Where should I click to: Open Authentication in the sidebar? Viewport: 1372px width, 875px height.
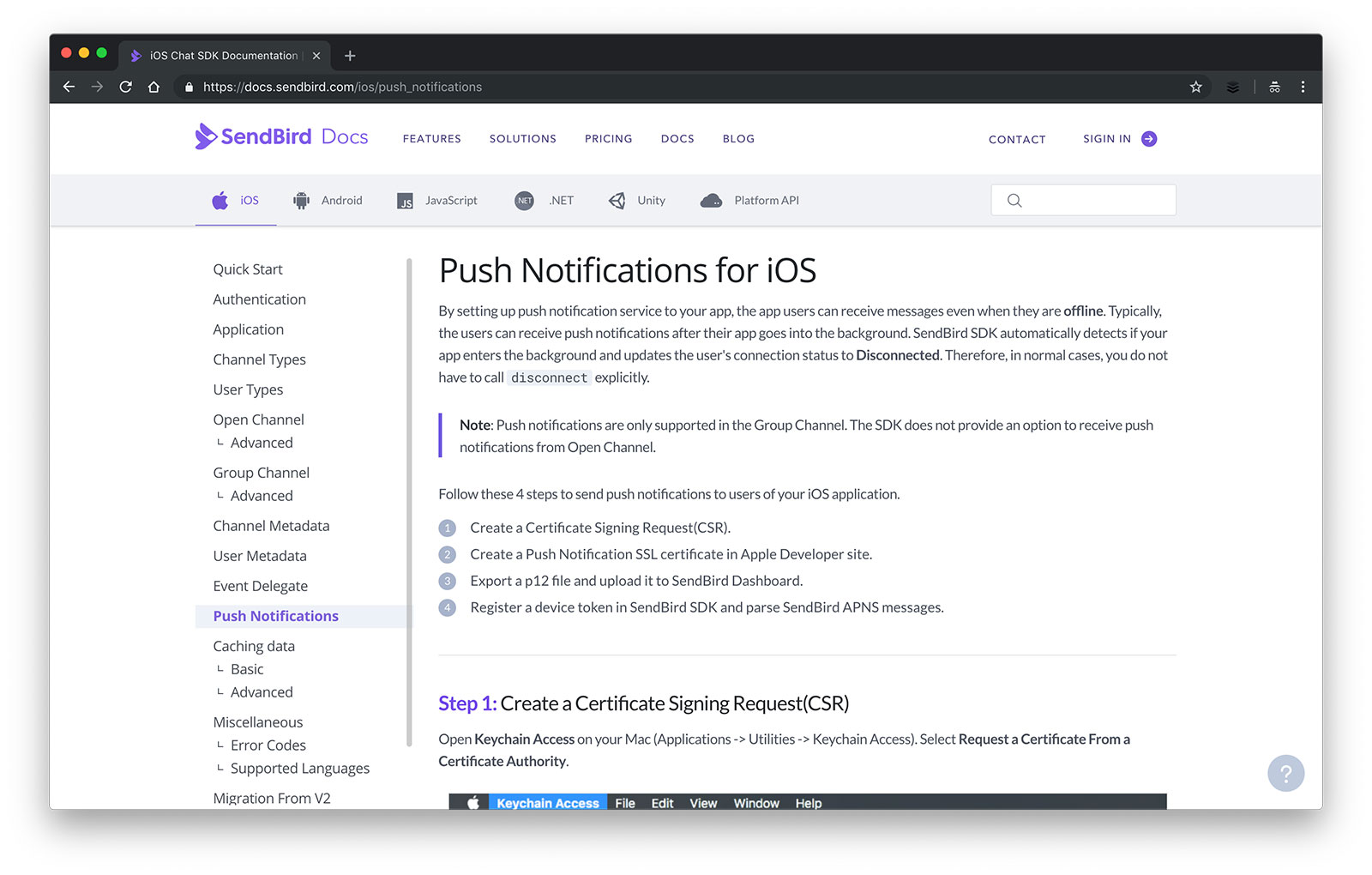[259, 299]
